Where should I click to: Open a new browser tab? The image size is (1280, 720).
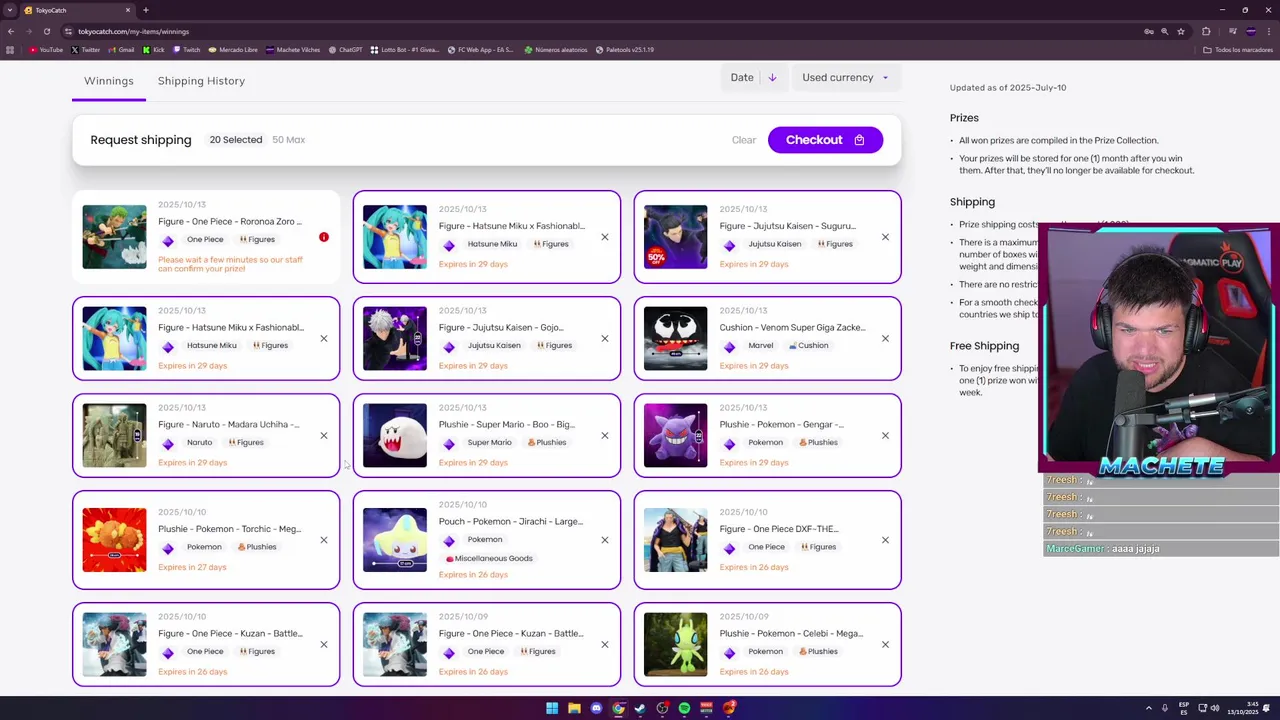click(x=146, y=10)
